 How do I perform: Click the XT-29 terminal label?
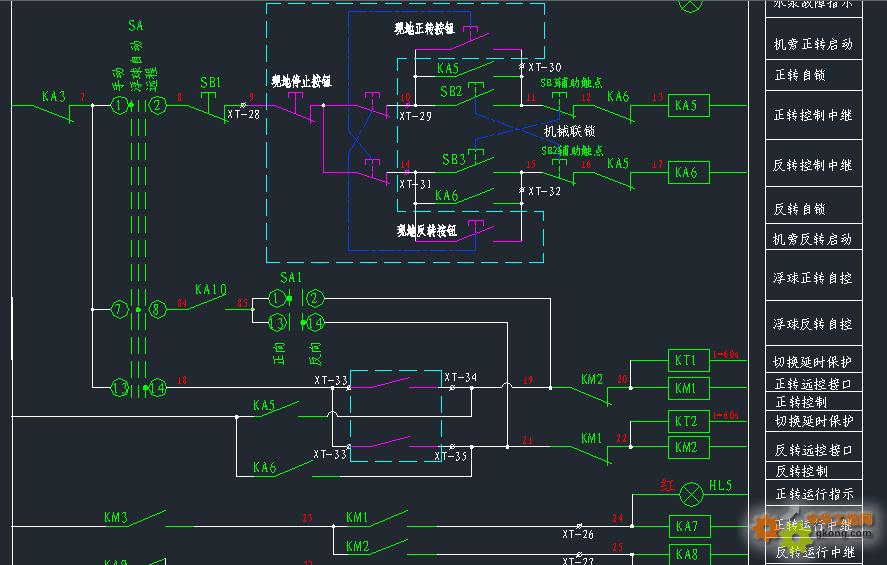pyautogui.click(x=415, y=117)
